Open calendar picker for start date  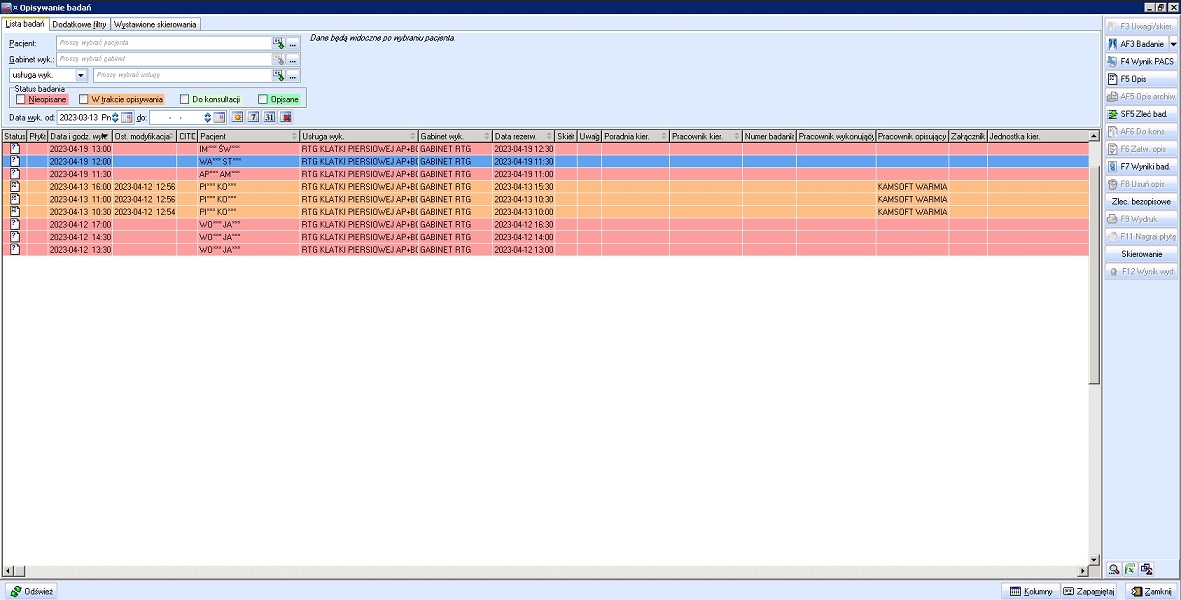(x=127, y=118)
